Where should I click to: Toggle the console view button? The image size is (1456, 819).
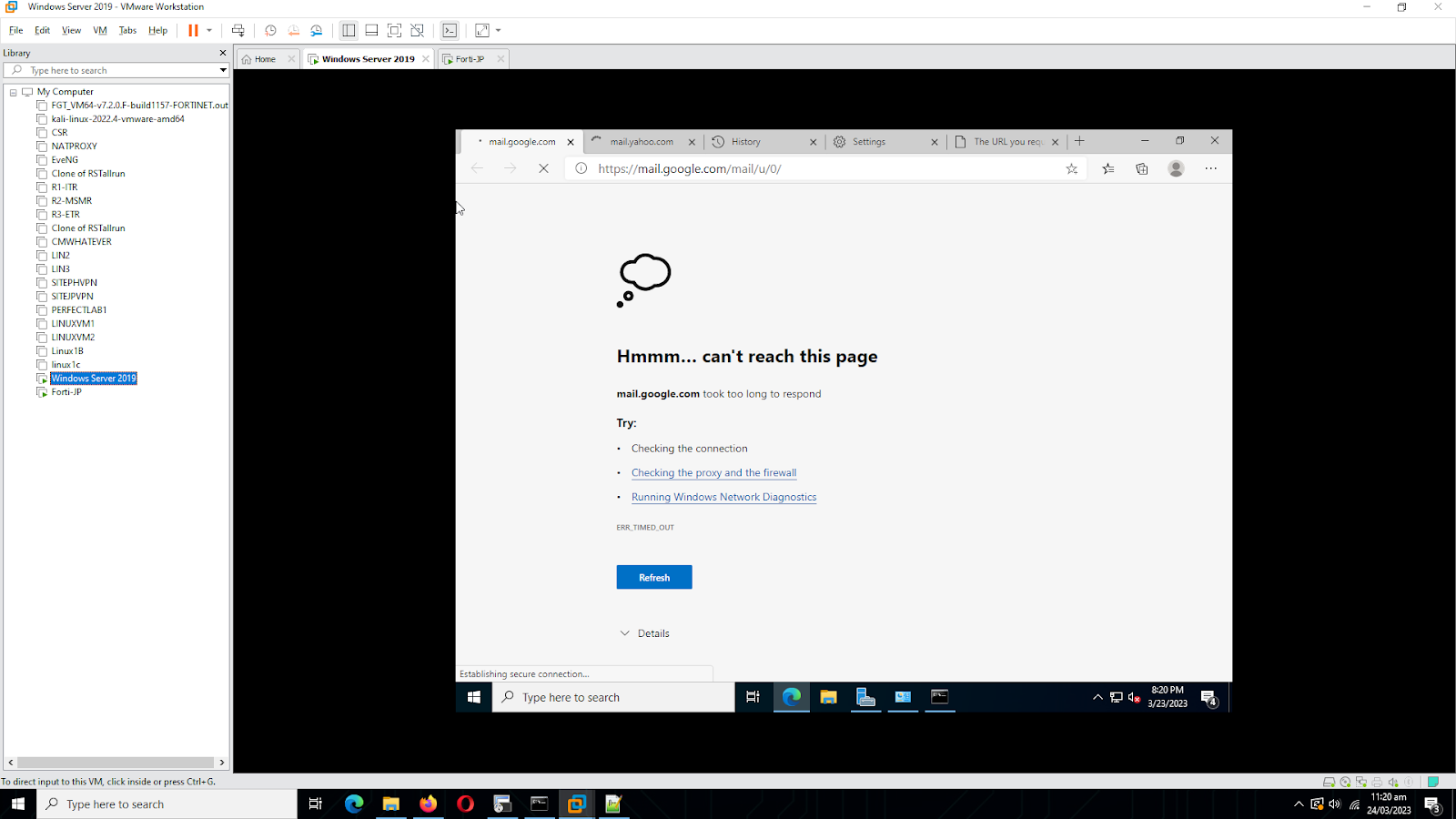pyautogui.click(x=450, y=30)
